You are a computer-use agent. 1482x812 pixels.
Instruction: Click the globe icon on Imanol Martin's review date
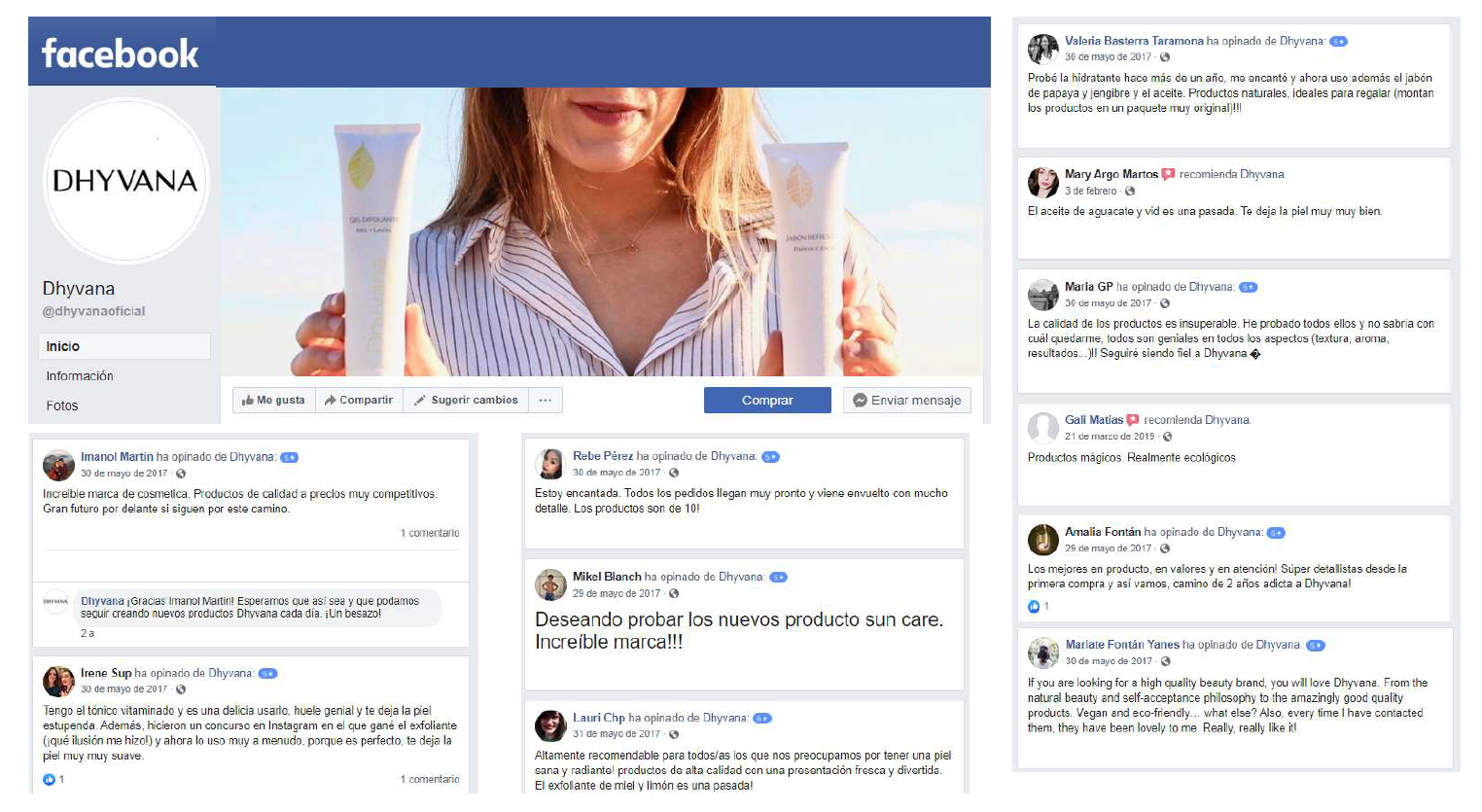click(181, 474)
